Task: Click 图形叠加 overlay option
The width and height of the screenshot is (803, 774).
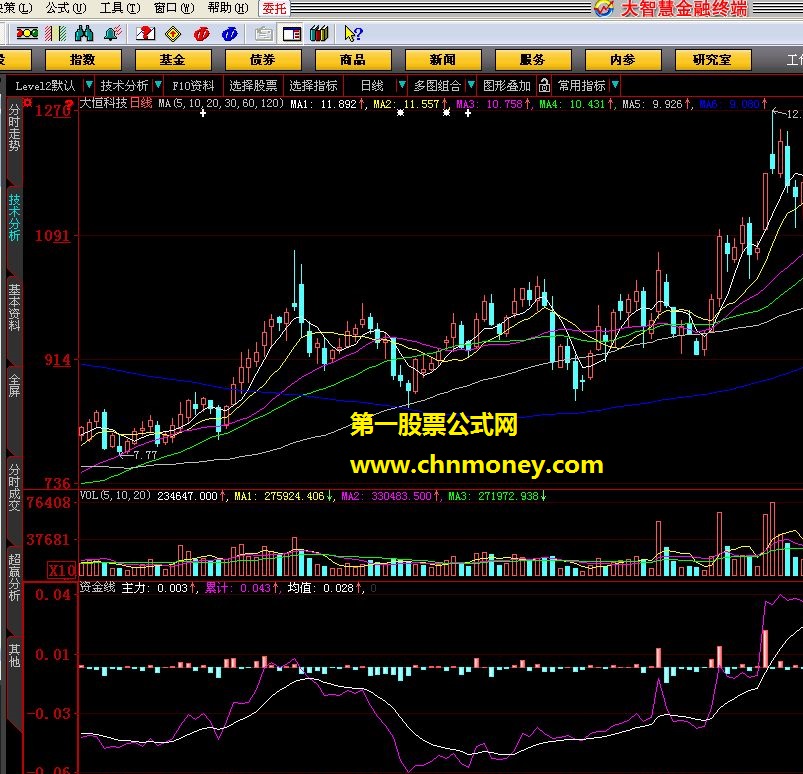Action: [x=507, y=86]
